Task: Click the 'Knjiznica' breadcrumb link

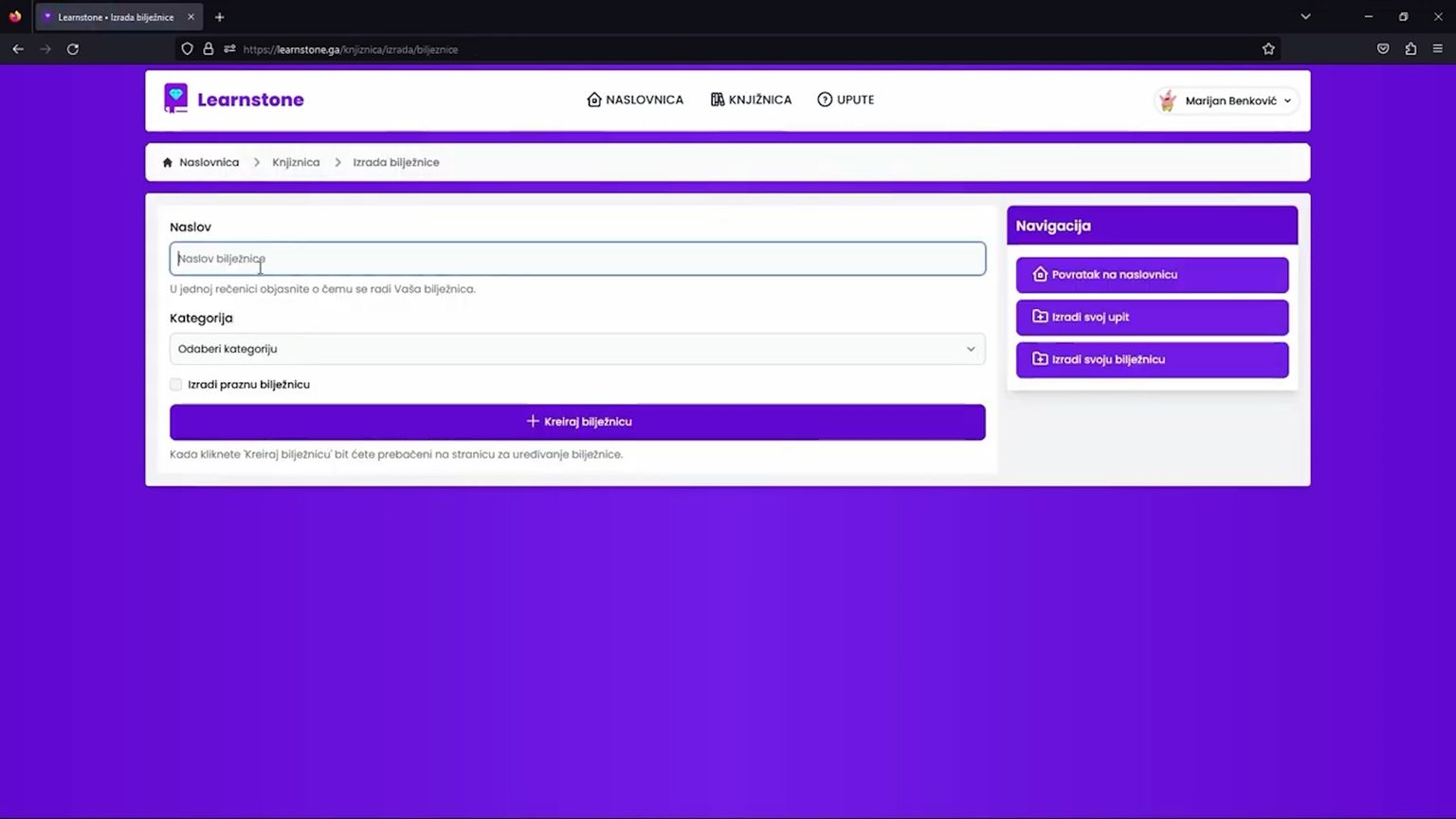Action: click(x=296, y=163)
